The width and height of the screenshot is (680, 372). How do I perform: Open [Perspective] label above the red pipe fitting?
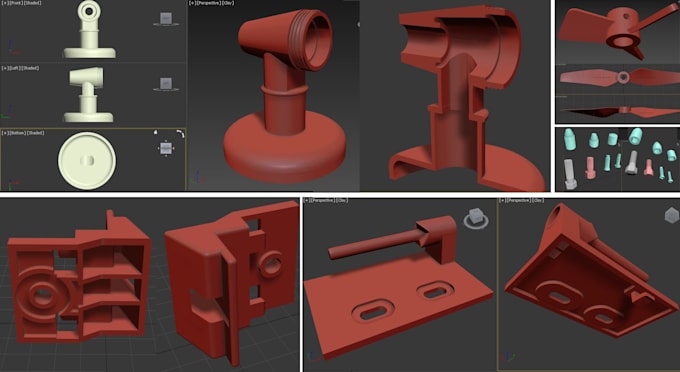click(209, 3)
